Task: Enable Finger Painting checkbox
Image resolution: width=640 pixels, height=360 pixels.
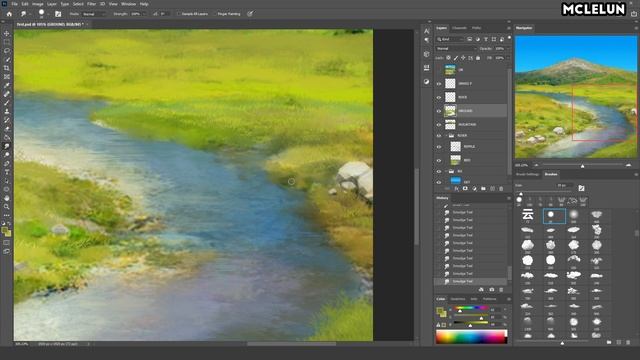Action: click(x=215, y=14)
